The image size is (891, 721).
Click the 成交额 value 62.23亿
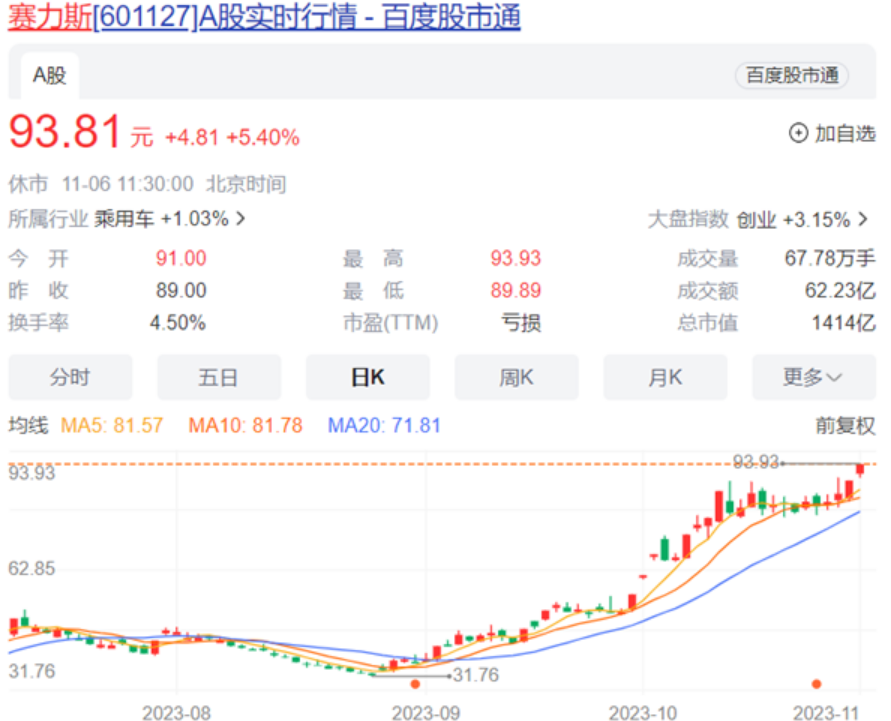(840, 290)
